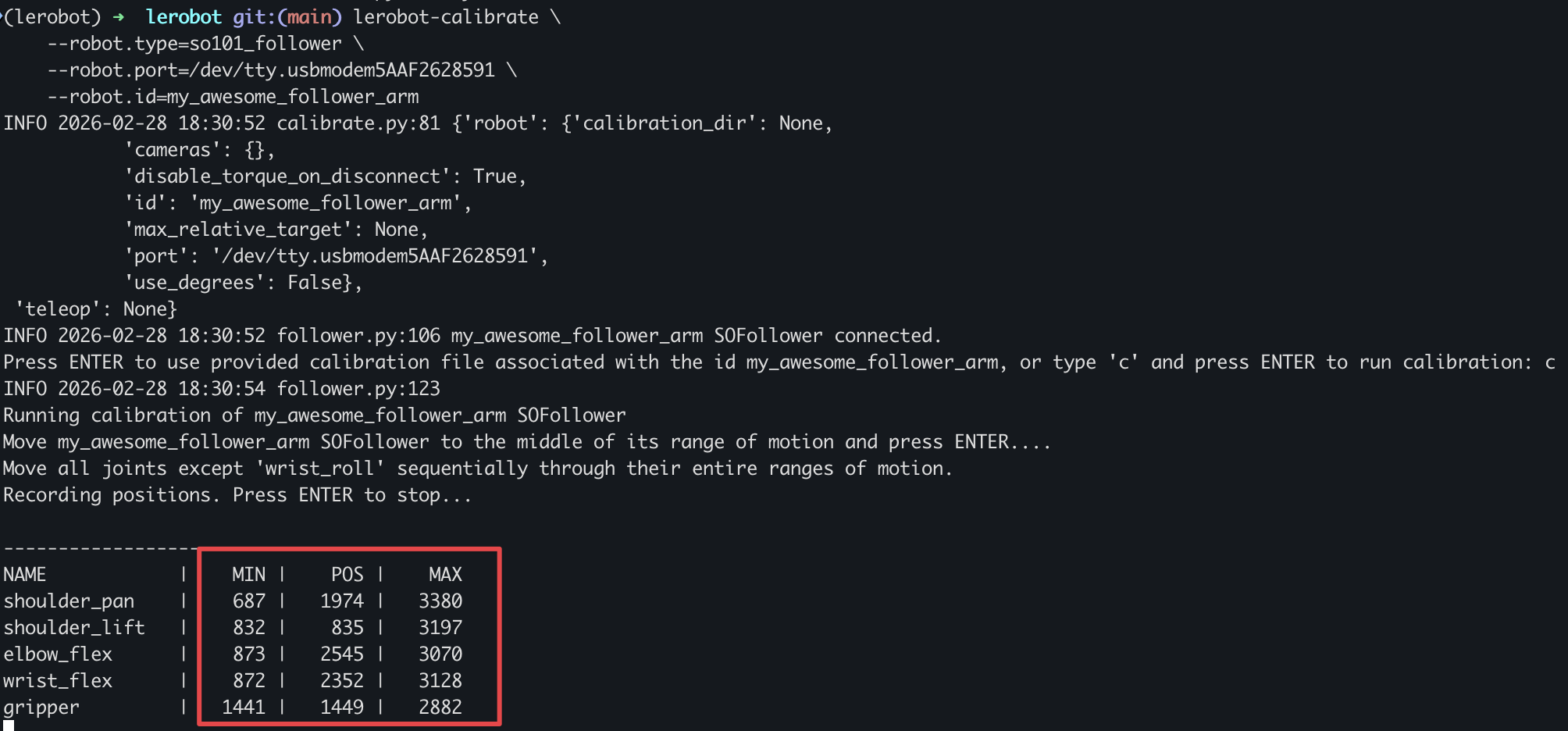The height and width of the screenshot is (731, 1568).
Task: Click the MIN column header
Action: [248, 575]
